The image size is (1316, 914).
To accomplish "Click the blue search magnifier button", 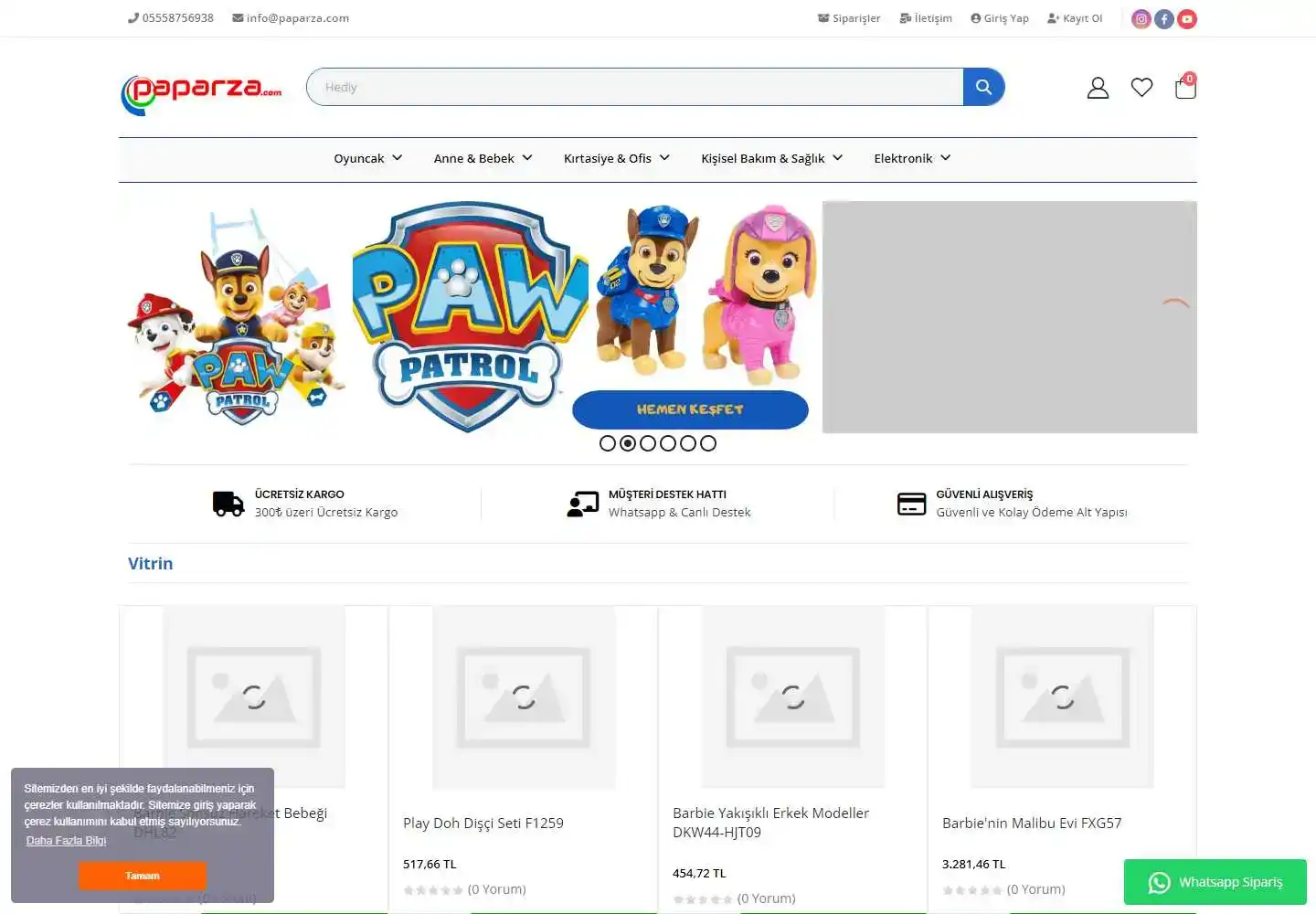I will [984, 87].
